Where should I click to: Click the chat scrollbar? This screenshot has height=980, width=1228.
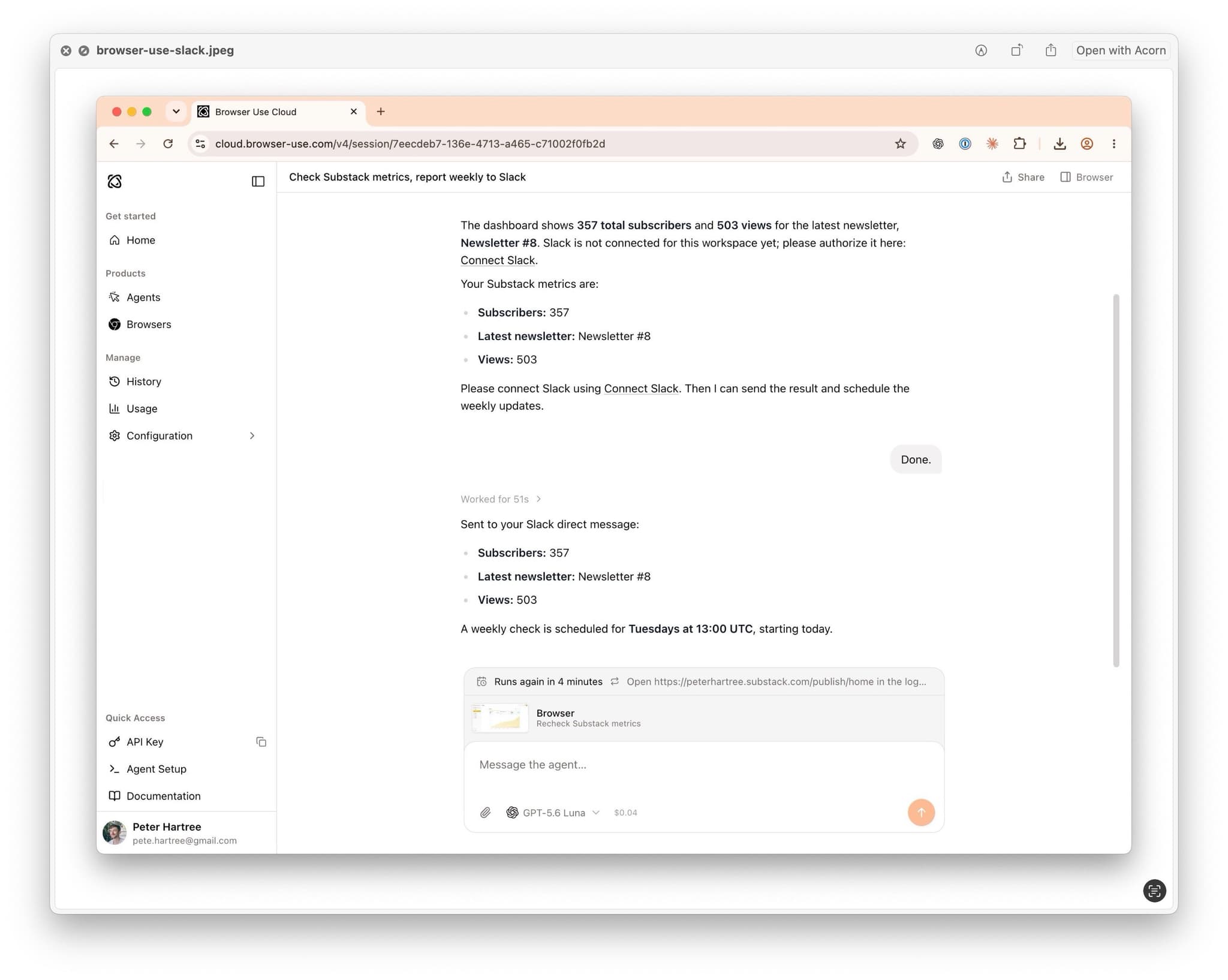pyautogui.click(x=1116, y=480)
